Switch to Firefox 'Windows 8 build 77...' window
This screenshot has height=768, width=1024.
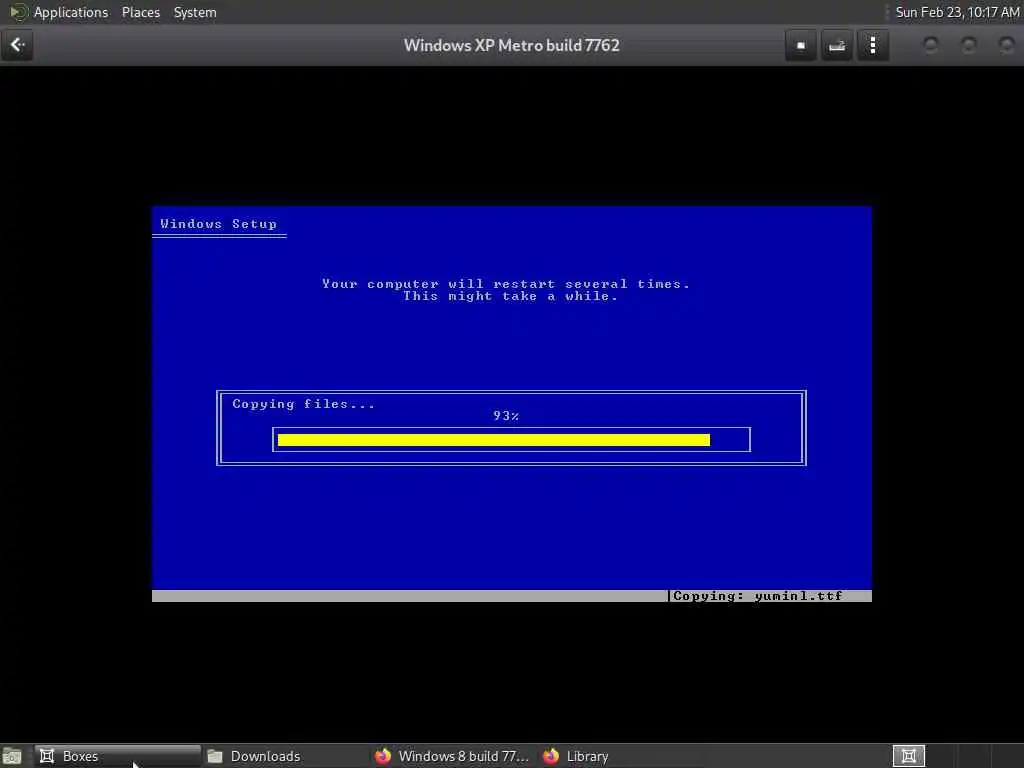click(452, 756)
